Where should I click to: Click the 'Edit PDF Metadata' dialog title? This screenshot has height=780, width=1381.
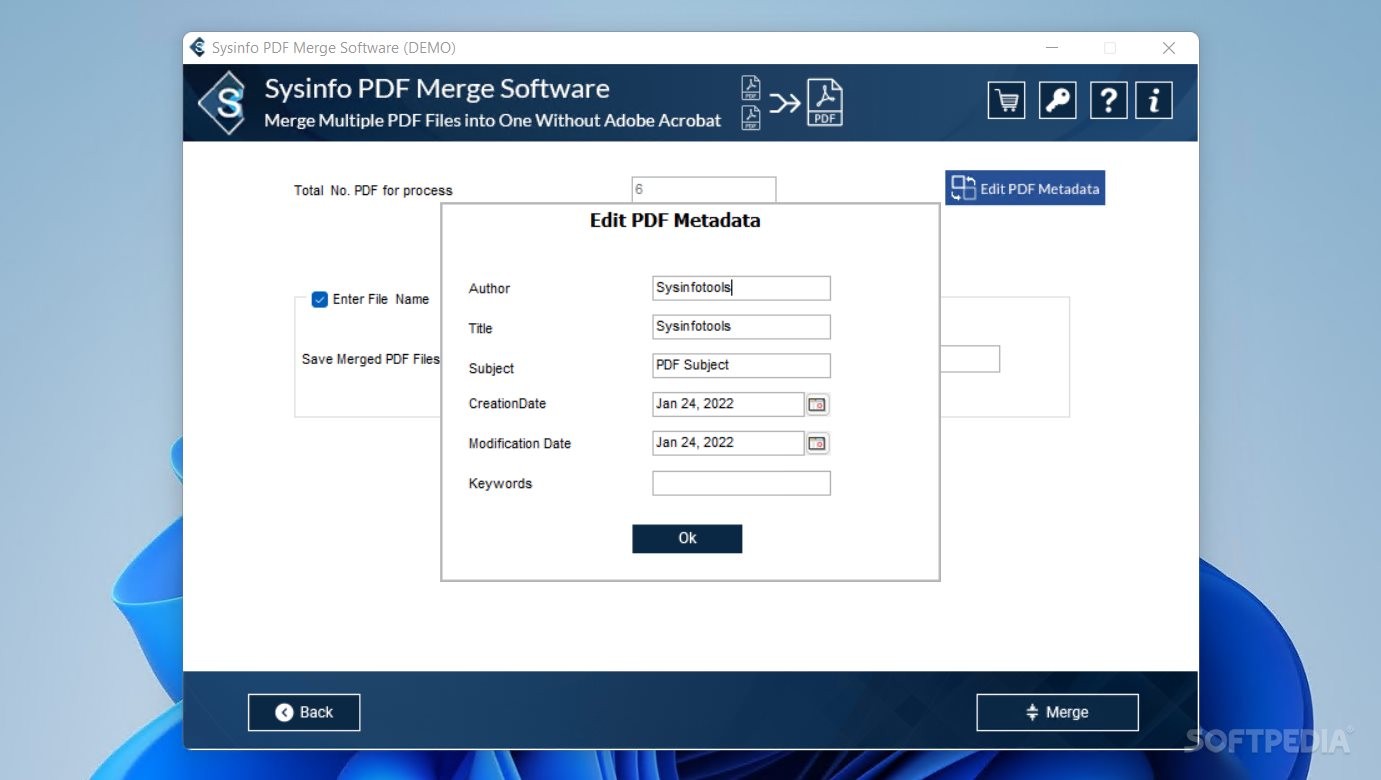675,221
